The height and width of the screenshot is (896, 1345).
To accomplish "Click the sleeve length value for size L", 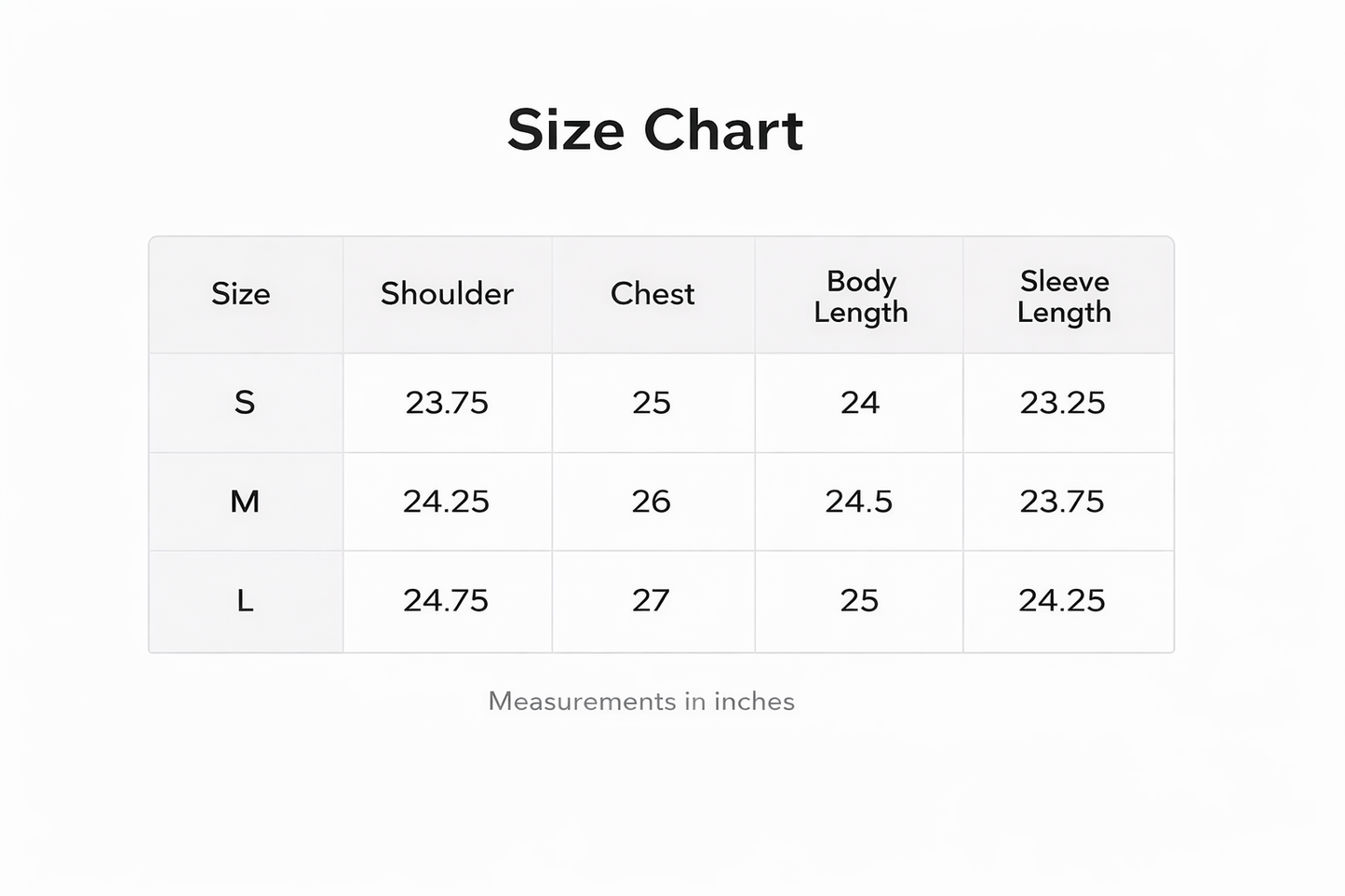I will (1062, 601).
